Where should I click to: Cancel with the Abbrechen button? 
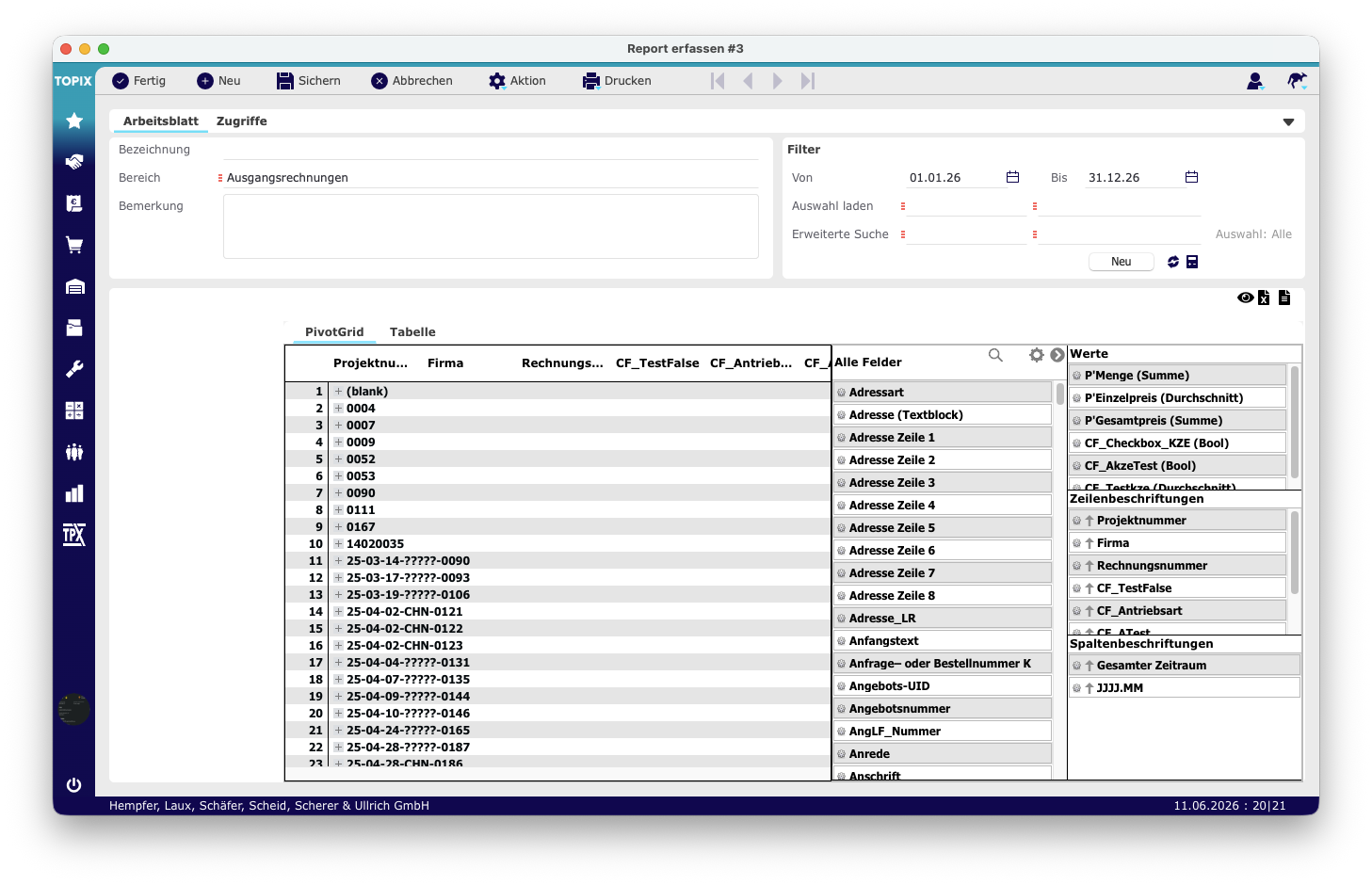click(412, 81)
